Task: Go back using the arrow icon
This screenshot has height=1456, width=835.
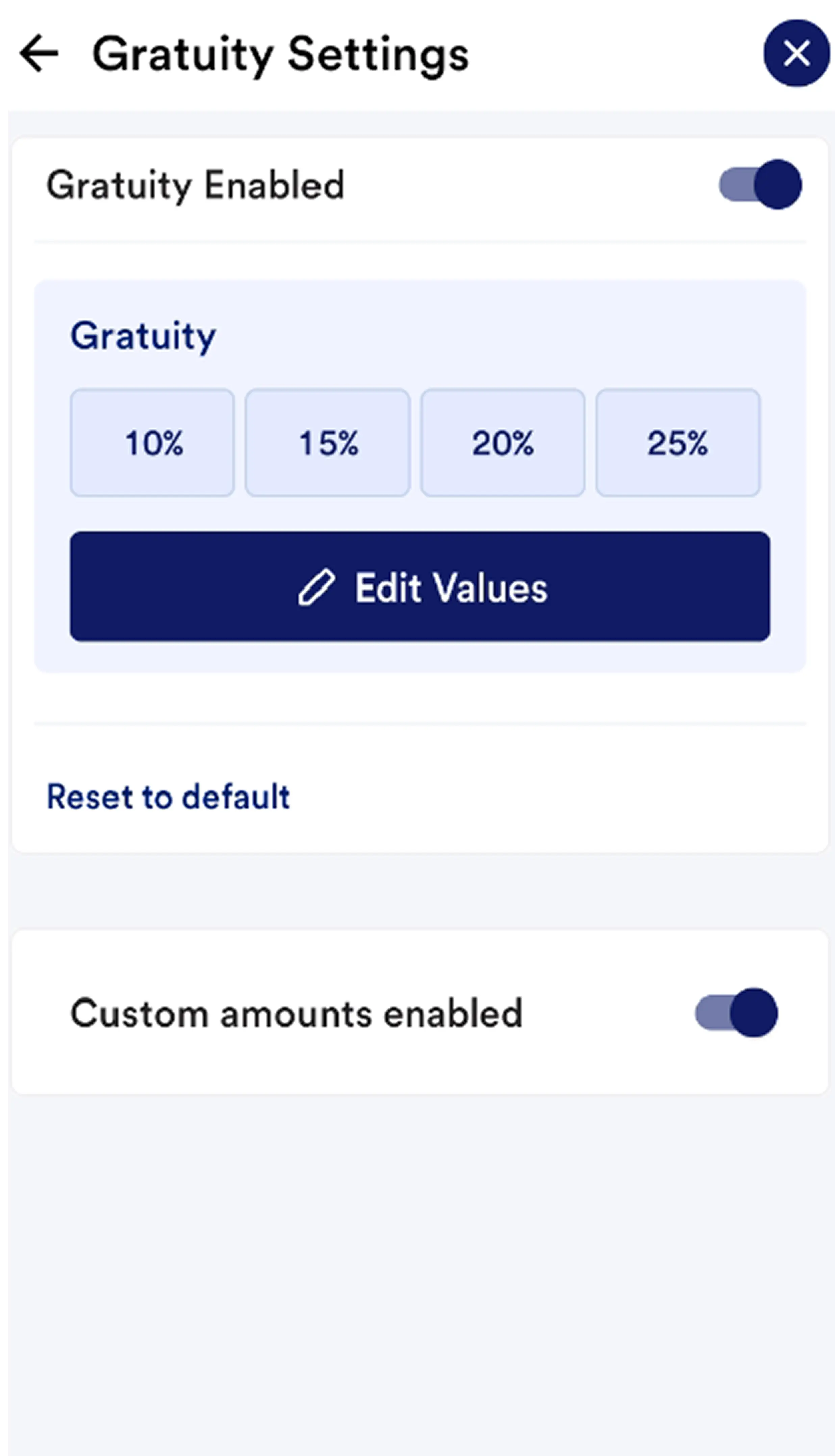Action: click(x=39, y=54)
